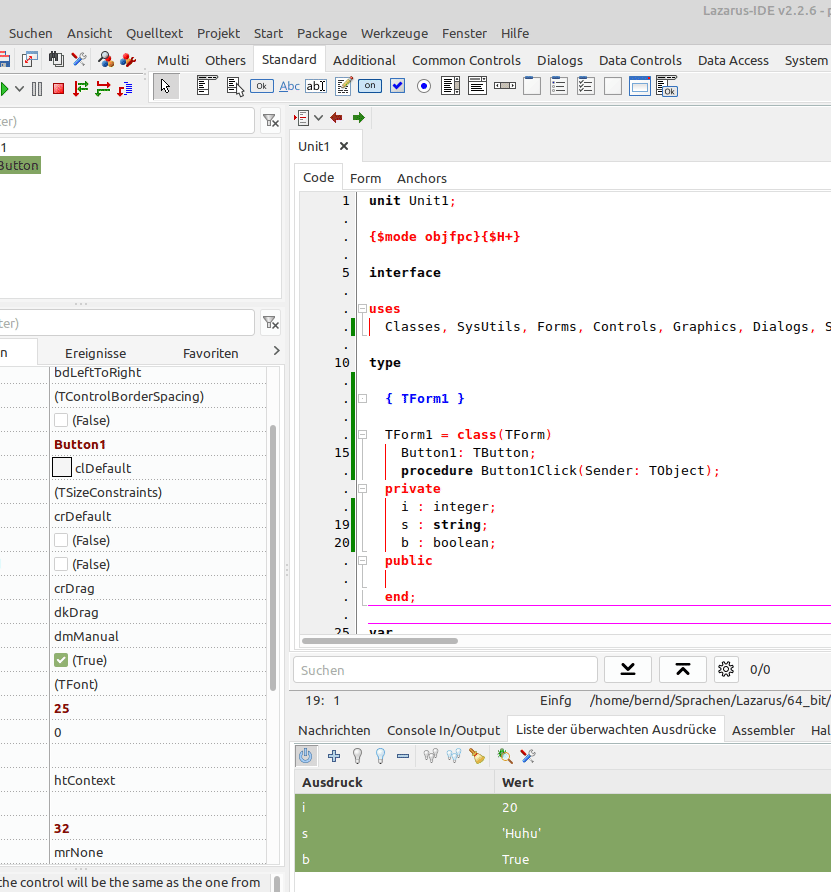
Task: Click the Step Over debug icon
Action: [103, 89]
